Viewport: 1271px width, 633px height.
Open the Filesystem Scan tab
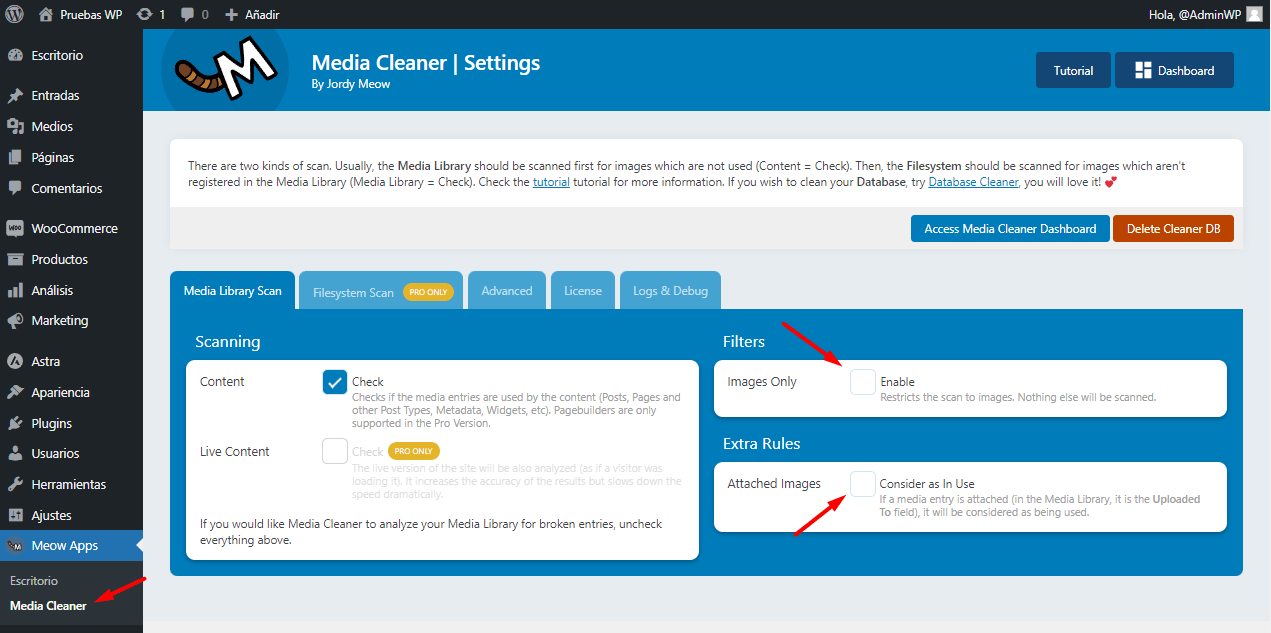381,291
